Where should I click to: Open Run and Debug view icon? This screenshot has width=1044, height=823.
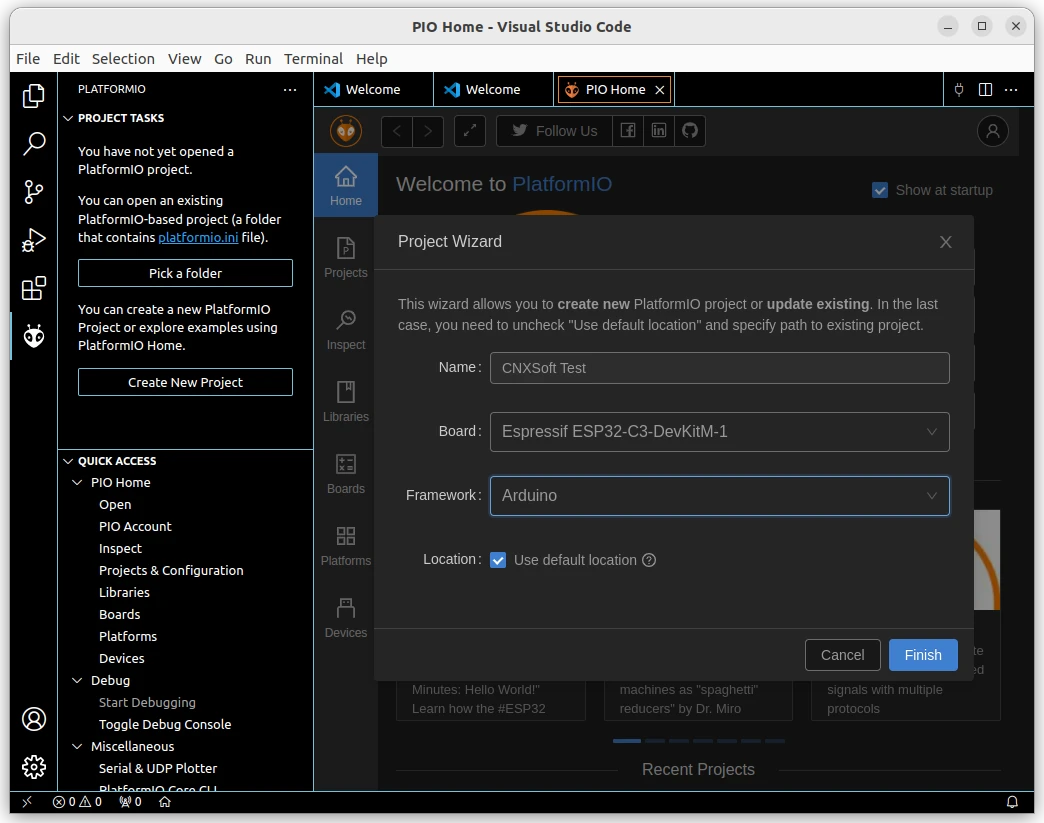pos(33,240)
